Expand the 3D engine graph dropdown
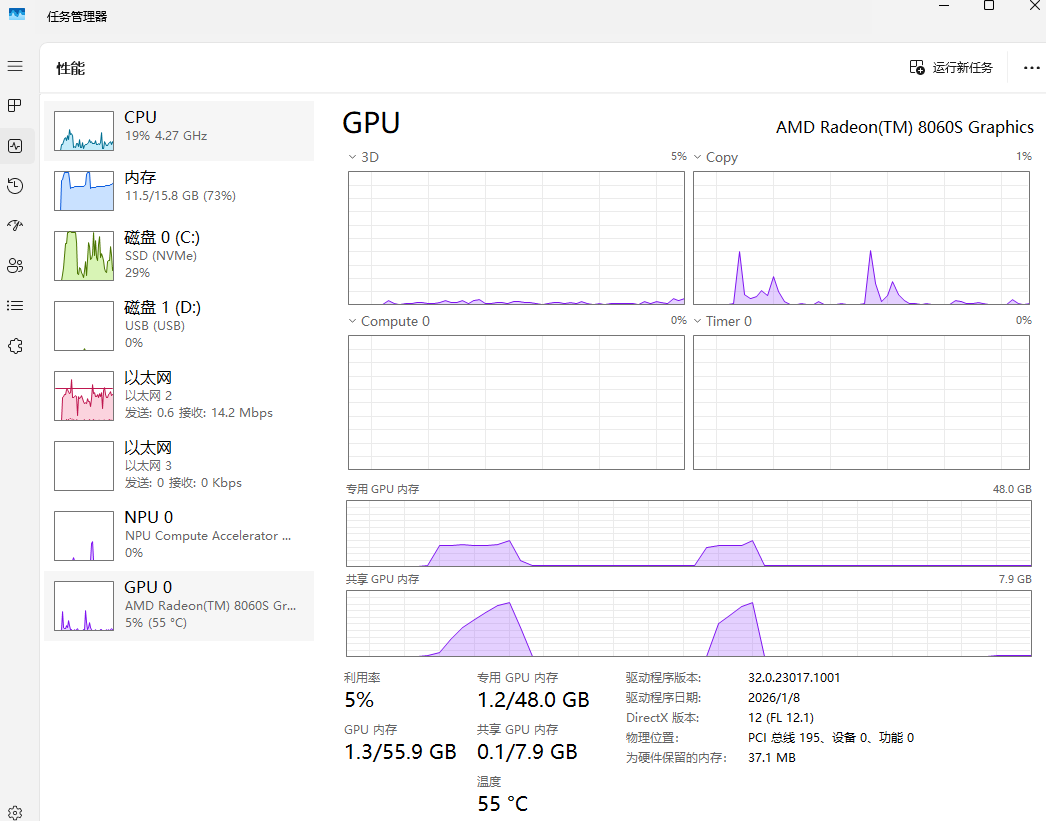The width and height of the screenshot is (1046, 821). pyautogui.click(x=352, y=157)
